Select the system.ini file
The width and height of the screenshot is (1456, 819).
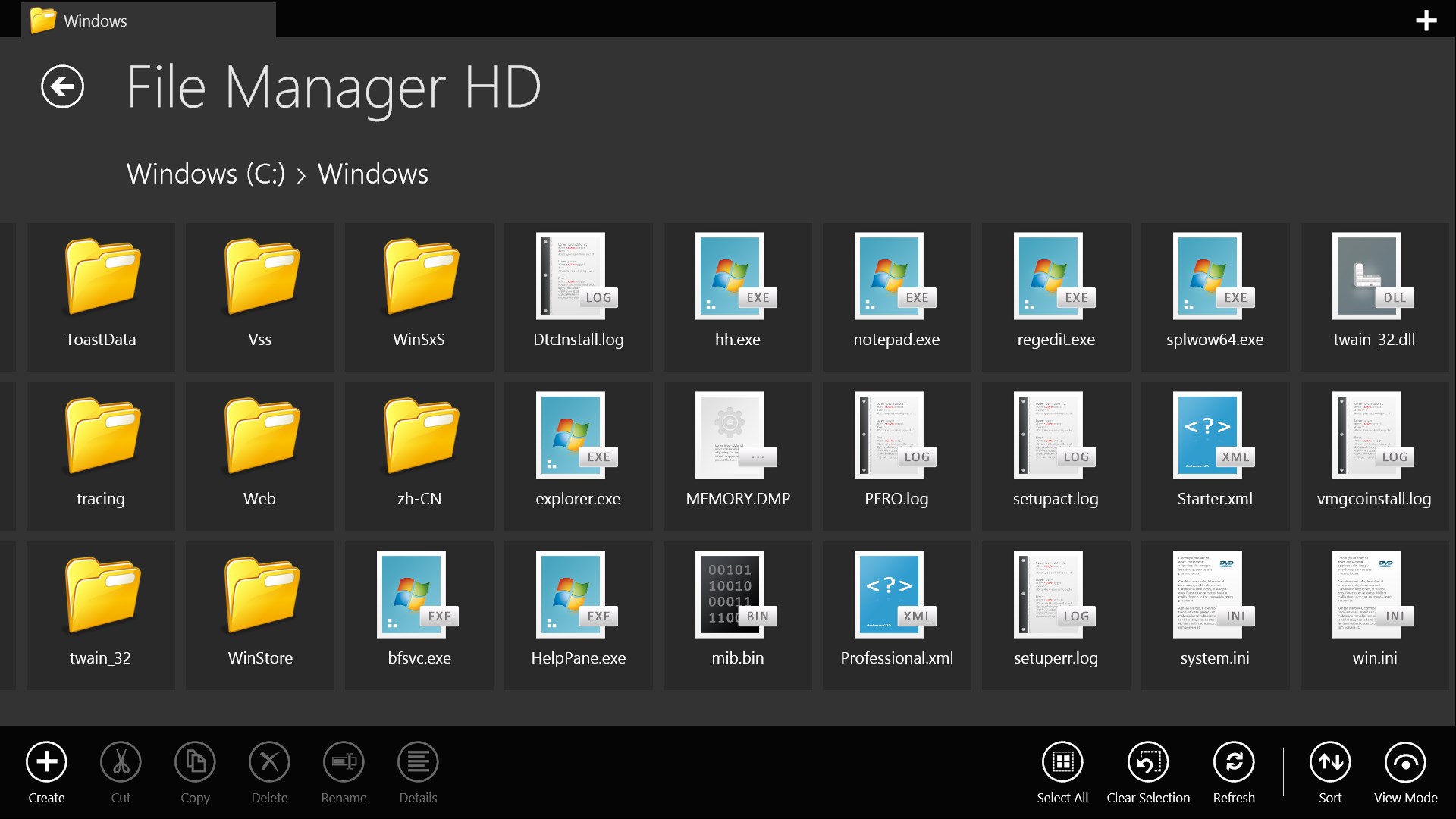tap(1215, 615)
